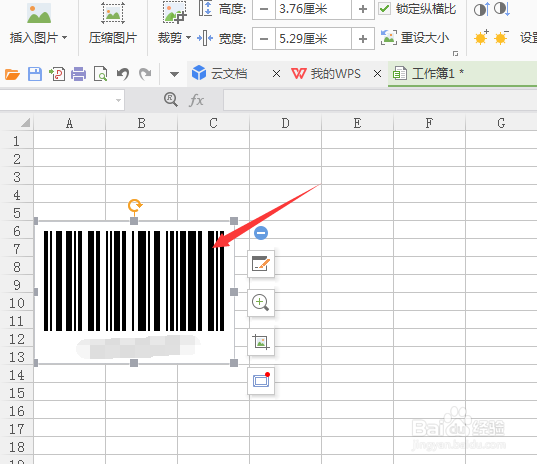Increase the picture brightness
Screen dimensions: 537x464
481,37
